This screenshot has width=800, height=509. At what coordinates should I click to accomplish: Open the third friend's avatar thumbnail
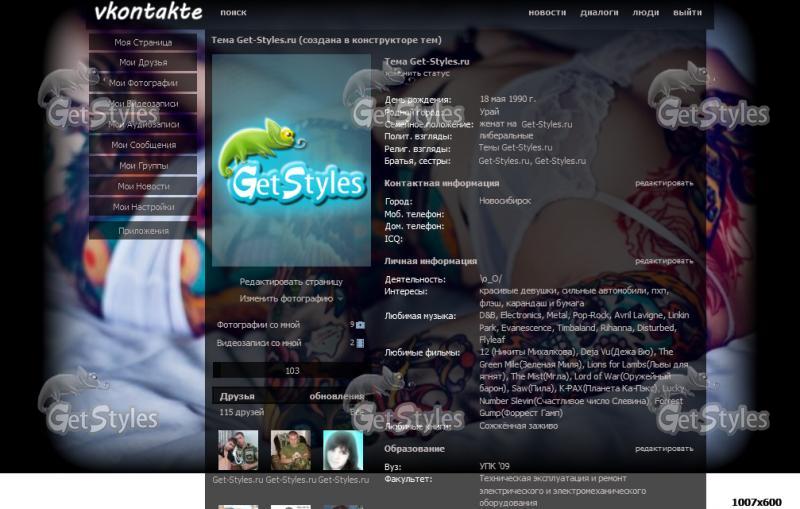coord(342,450)
